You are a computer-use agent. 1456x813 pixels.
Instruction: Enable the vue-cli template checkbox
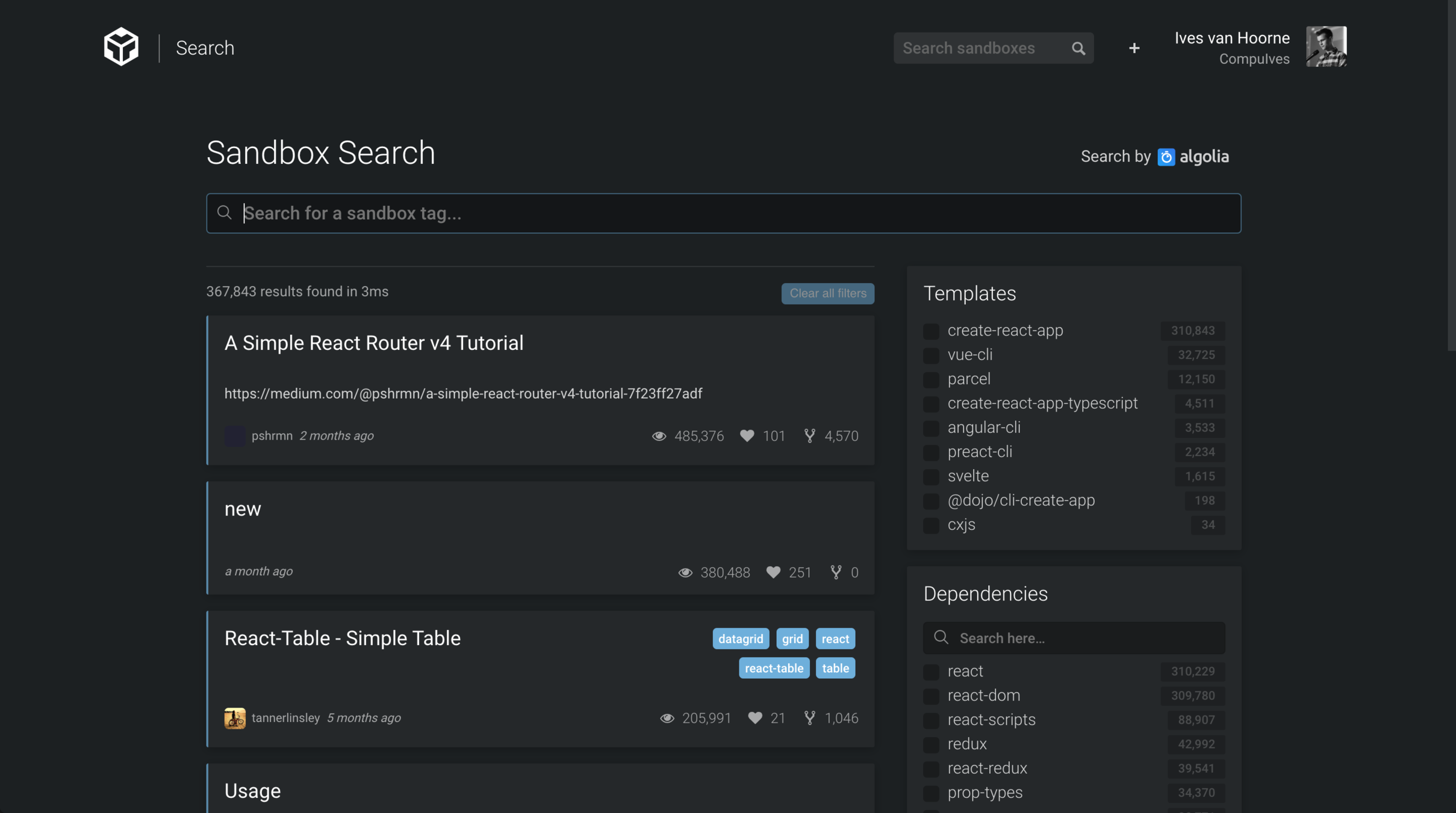[x=931, y=355]
